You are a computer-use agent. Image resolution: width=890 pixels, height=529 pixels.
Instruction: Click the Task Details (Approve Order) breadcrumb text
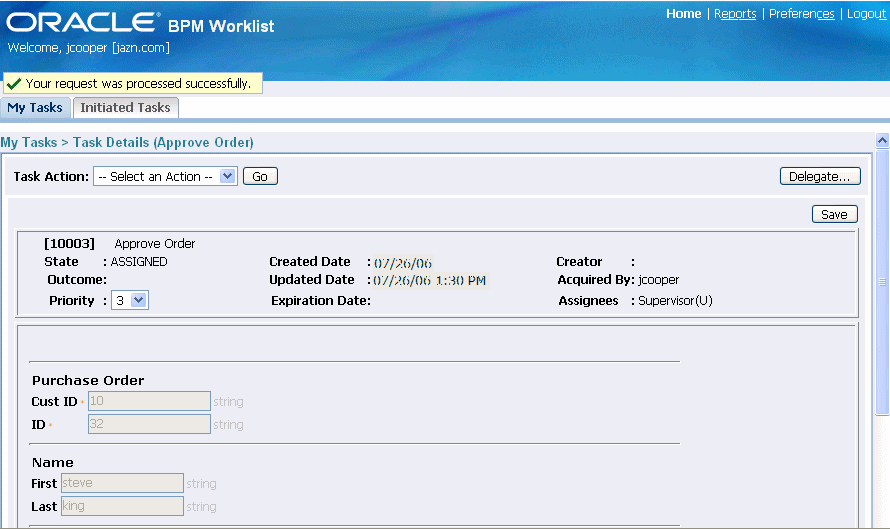tap(163, 142)
